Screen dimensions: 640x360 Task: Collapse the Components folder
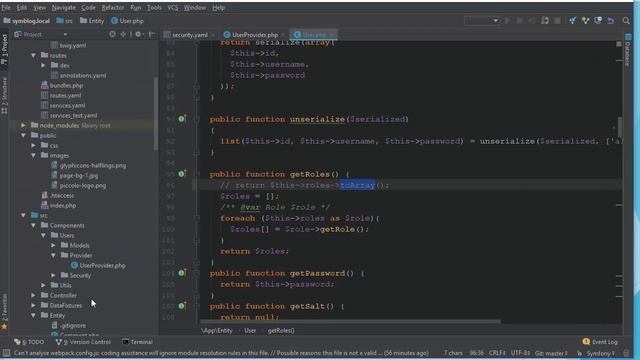click(33, 225)
